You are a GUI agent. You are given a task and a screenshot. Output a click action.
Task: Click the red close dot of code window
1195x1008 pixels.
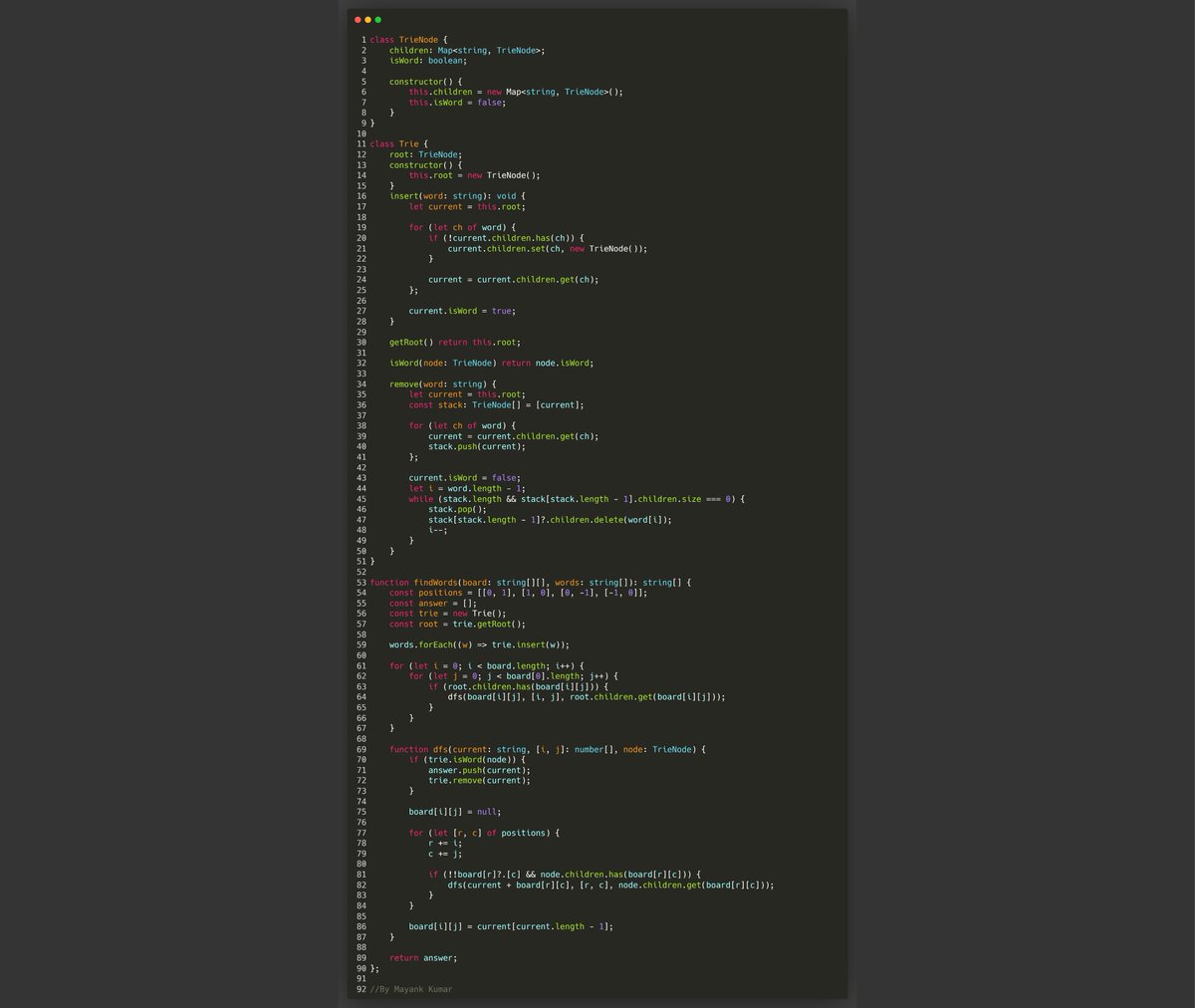point(358,20)
